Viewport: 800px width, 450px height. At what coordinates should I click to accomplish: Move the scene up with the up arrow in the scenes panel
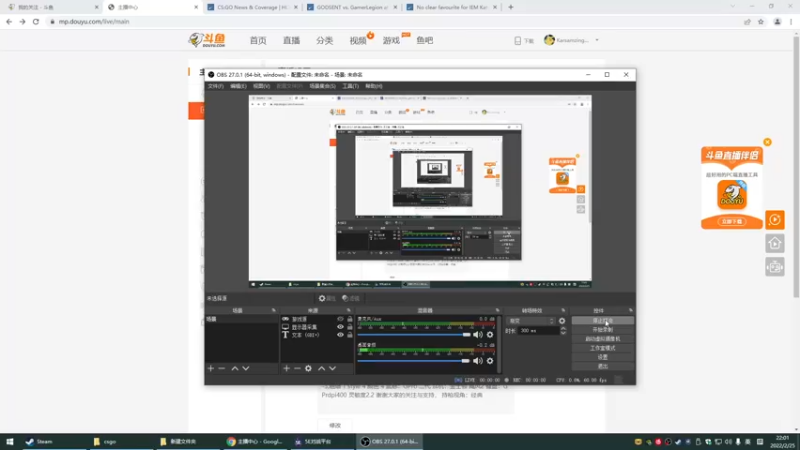pyautogui.click(x=235, y=368)
